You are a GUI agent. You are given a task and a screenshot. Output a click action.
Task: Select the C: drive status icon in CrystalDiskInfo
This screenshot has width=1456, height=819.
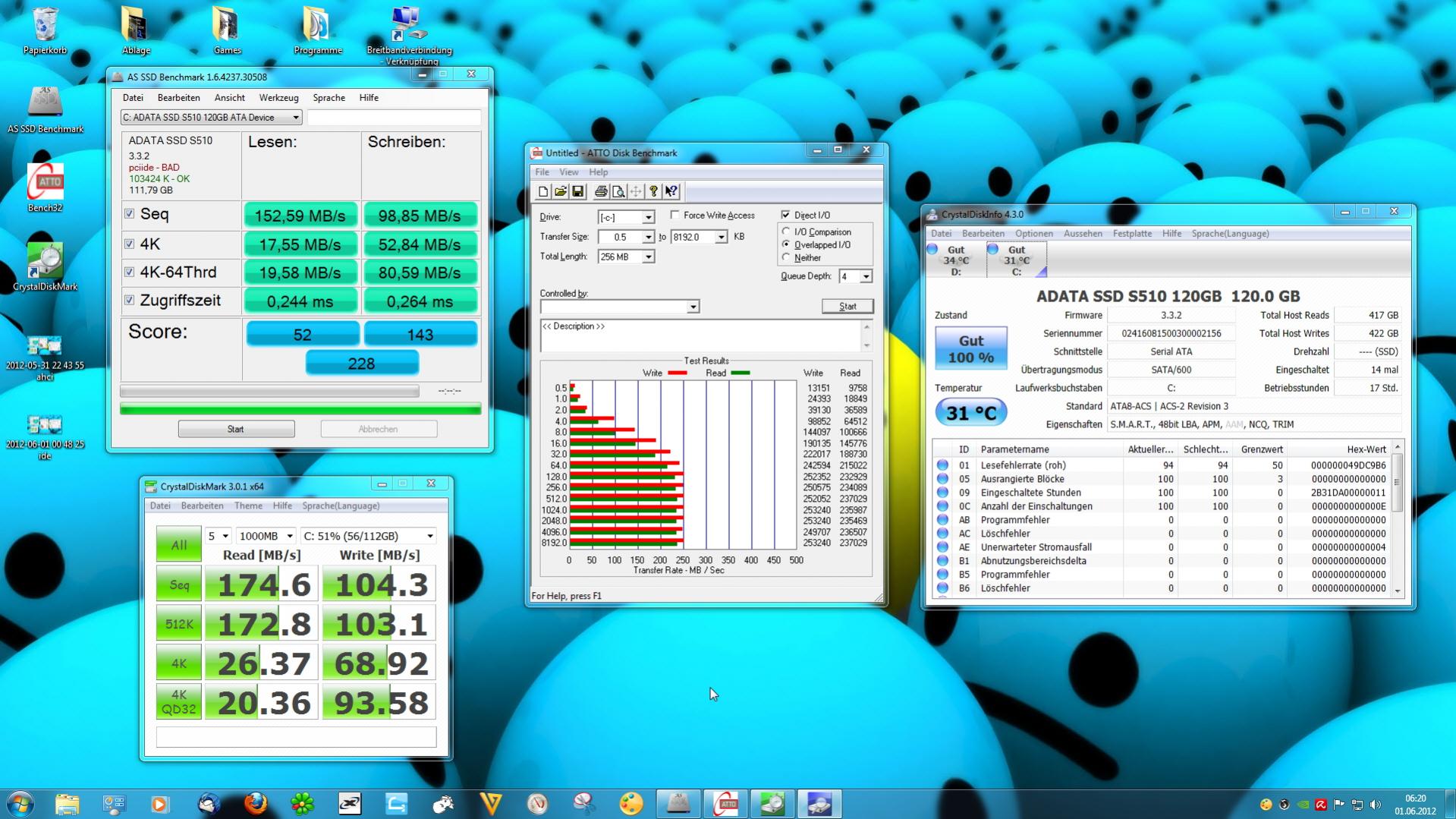pos(1017,260)
